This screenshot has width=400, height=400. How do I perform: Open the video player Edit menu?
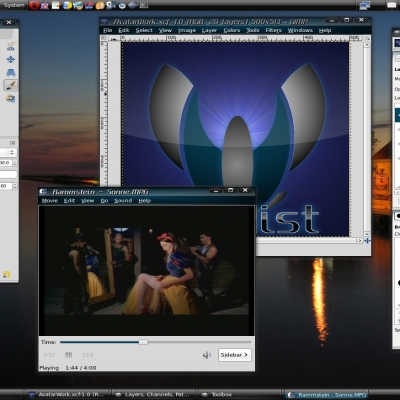coord(69,201)
